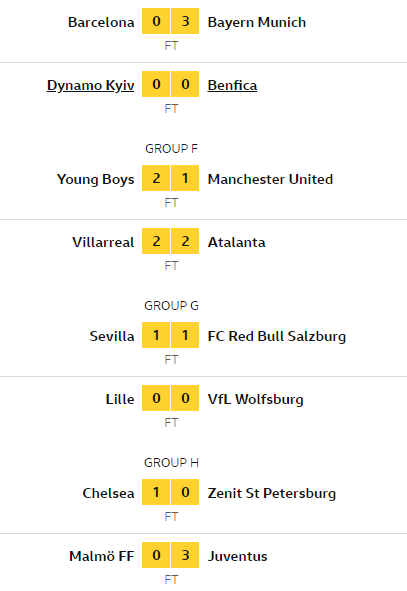The width and height of the screenshot is (407, 591).
Task: Open the Dynamo Kyiv team link
Action: point(90,86)
